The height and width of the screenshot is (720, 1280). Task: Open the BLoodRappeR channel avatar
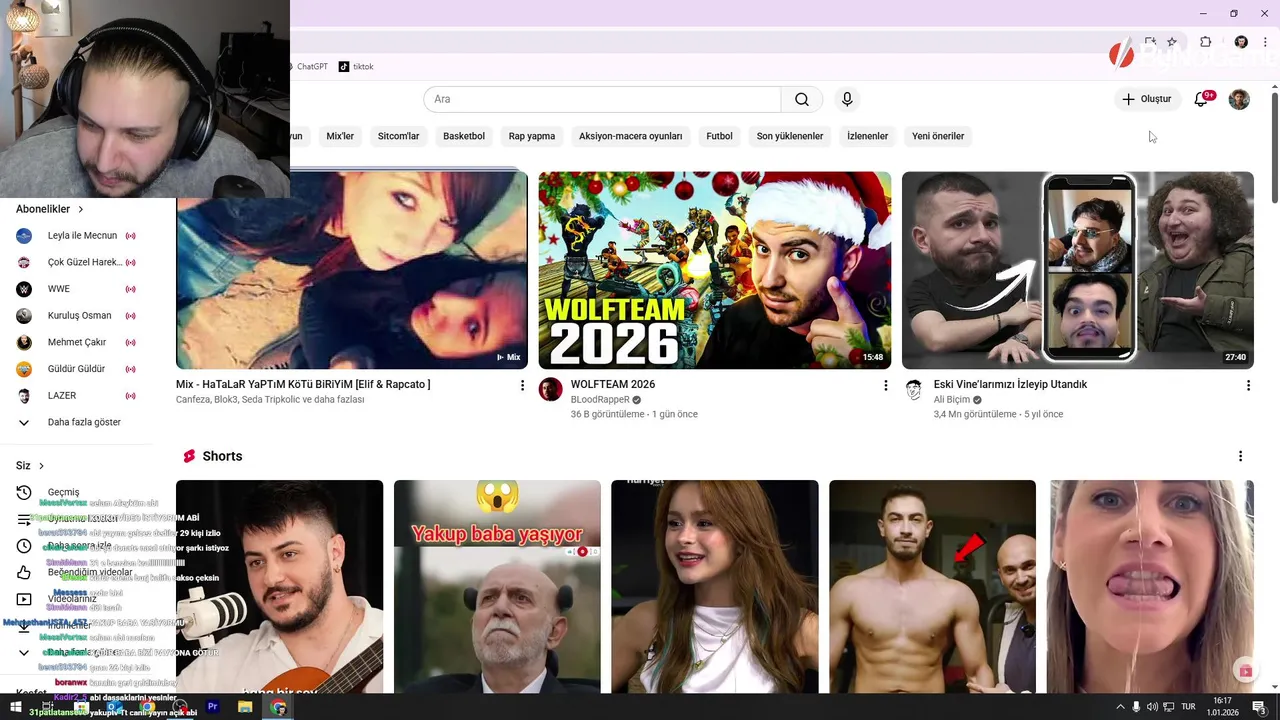pyautogui.click(x=551, y=389)
